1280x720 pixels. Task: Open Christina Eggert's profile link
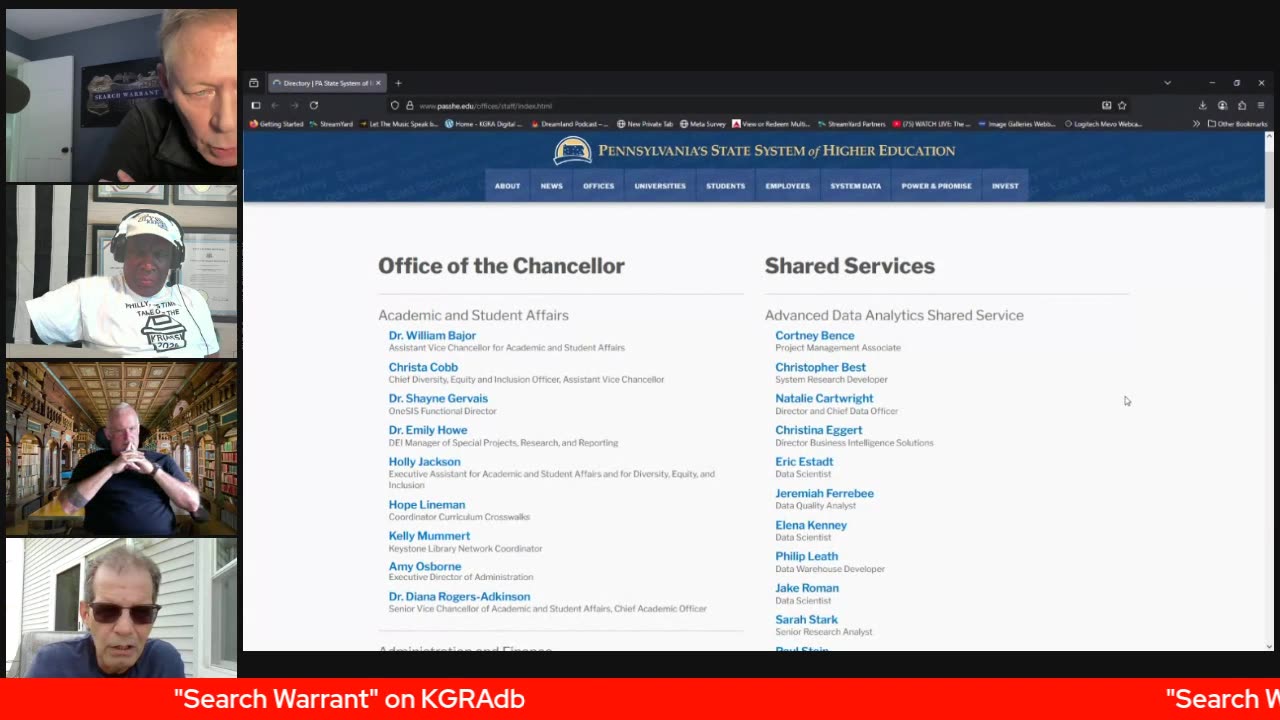click(818, 430)
